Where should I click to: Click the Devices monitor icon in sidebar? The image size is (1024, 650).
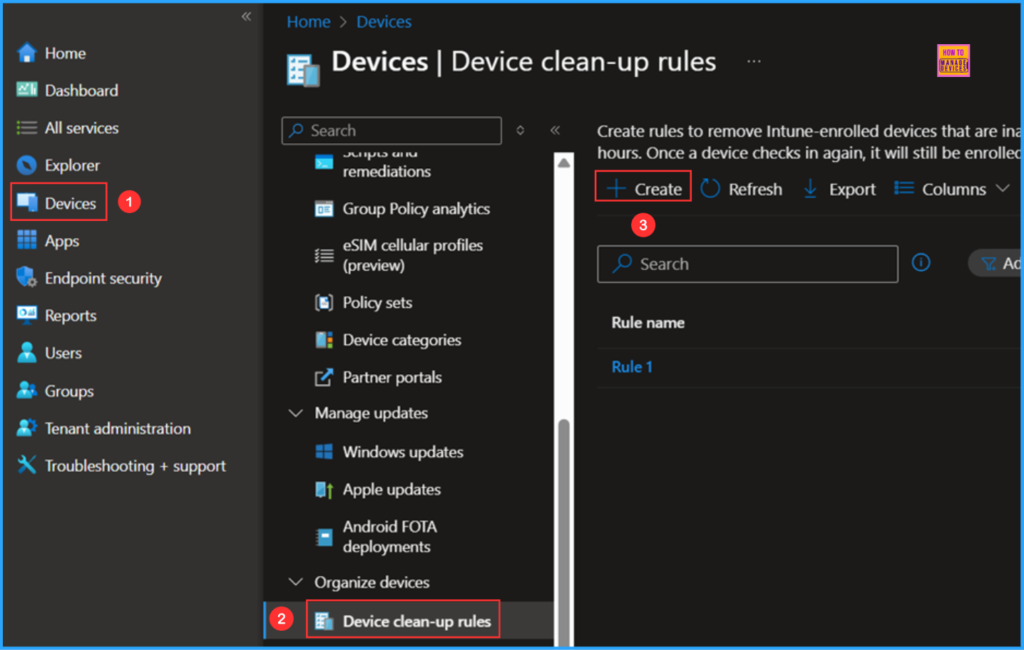click(x=27, y=203)
